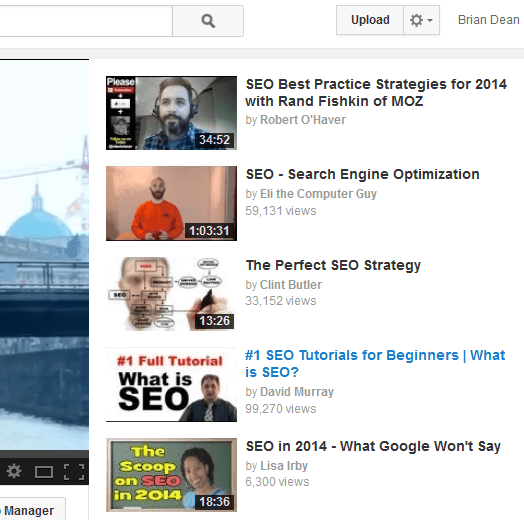Visit the Lisa Irby channel link

coord(284,466)
